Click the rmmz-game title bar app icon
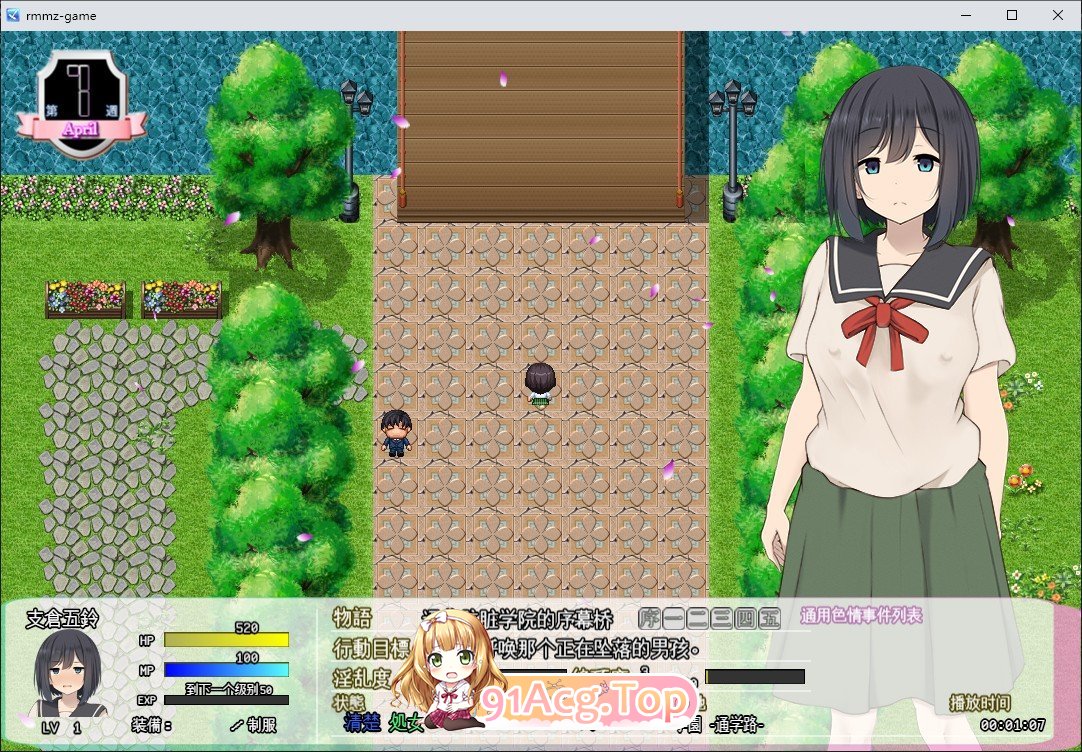Screen dimensions: 1082x752 tap(12, 15)
